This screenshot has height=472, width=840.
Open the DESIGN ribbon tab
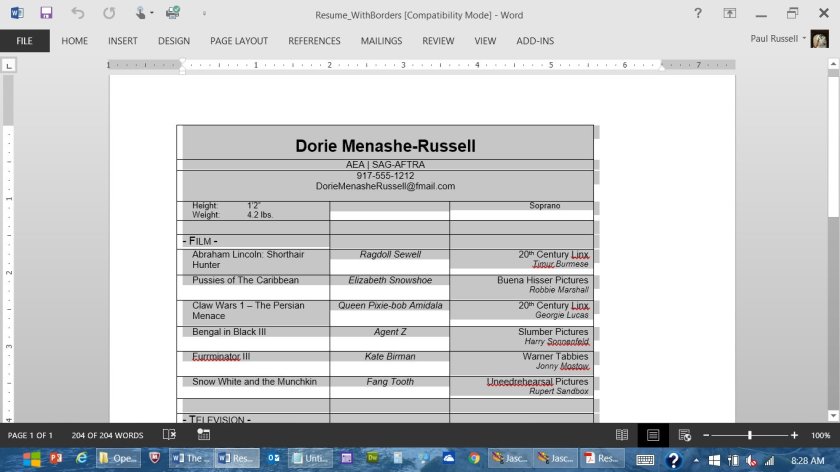[174, 41]
